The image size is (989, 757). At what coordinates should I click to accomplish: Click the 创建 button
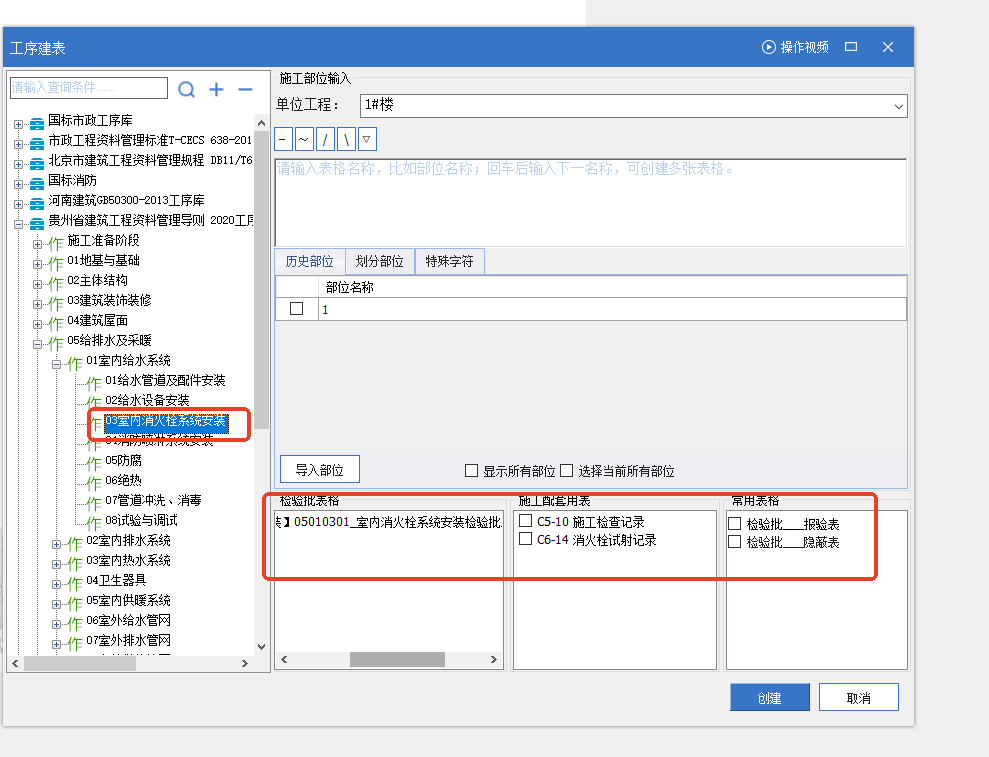769,698
